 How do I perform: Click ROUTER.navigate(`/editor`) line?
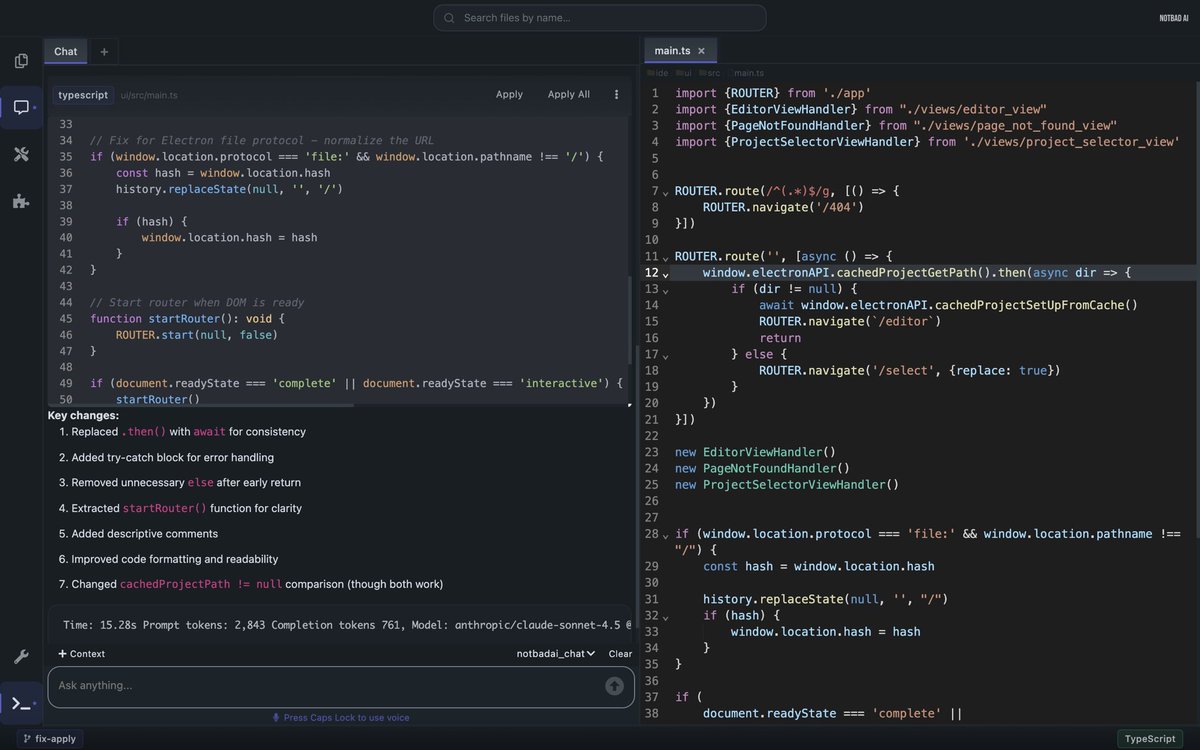pyautogui.click(x=850, y=321)
